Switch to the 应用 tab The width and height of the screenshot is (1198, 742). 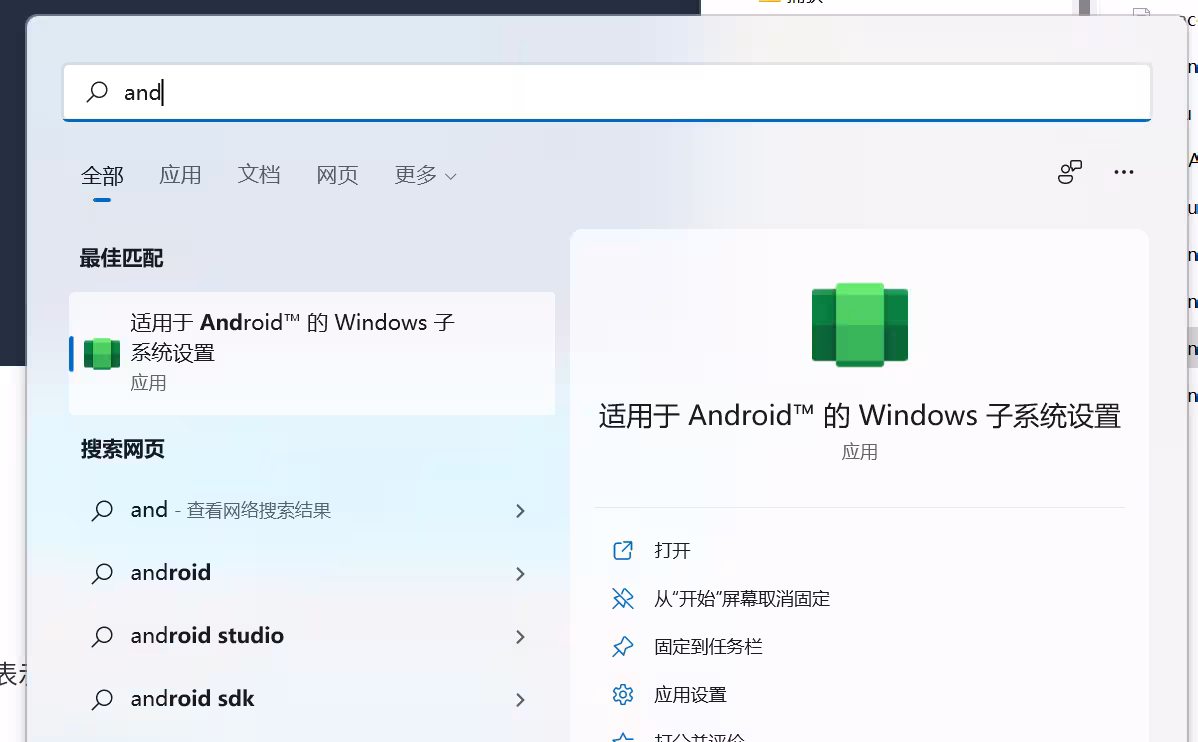(180, 175)
